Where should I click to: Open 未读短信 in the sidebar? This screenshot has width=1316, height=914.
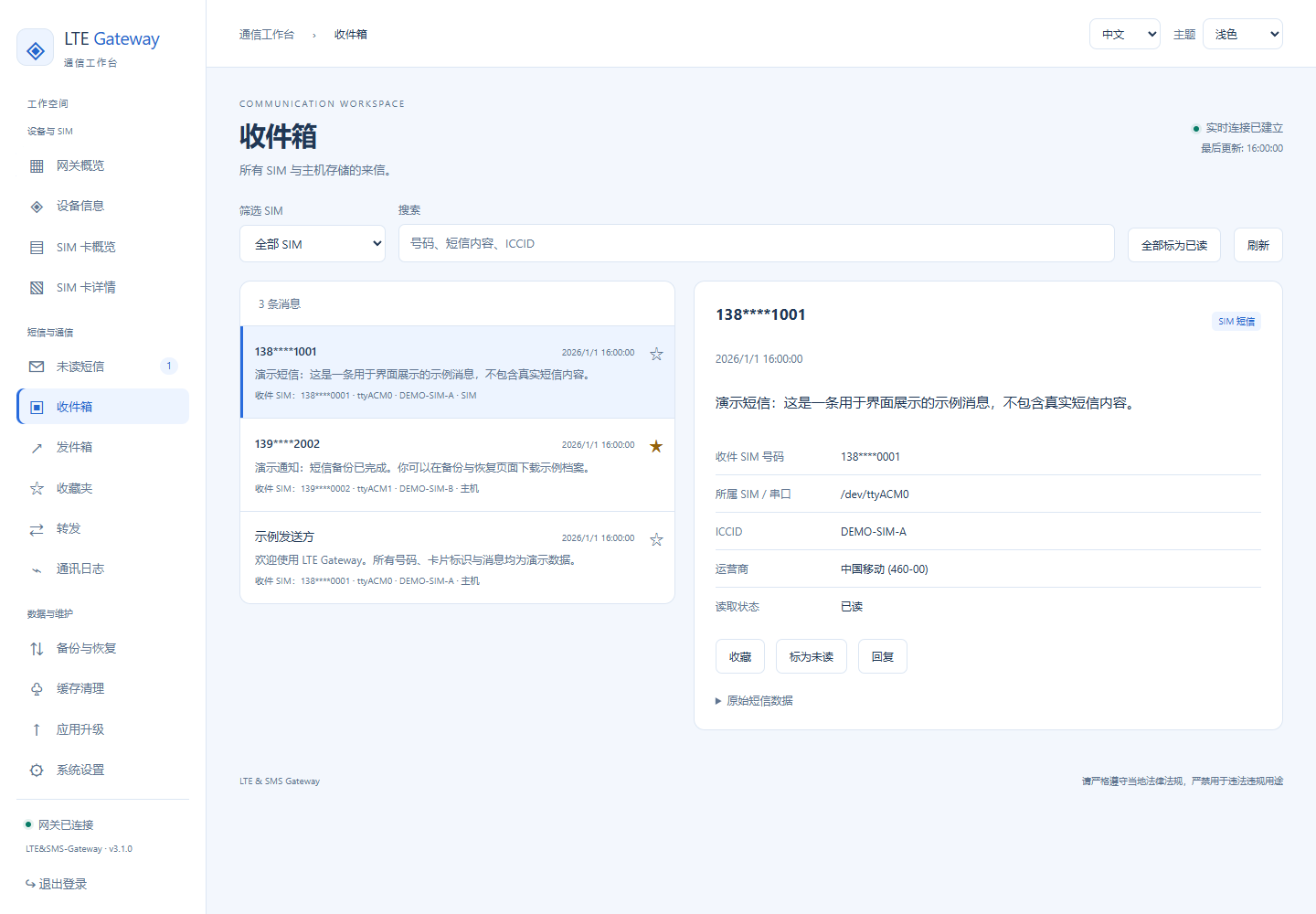[x=102, y=367]
